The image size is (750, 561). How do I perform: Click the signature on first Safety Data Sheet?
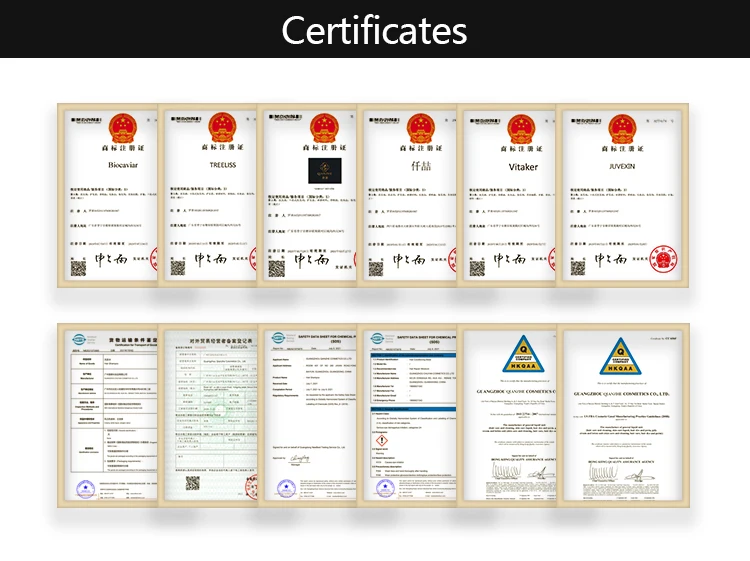[299, 459]
